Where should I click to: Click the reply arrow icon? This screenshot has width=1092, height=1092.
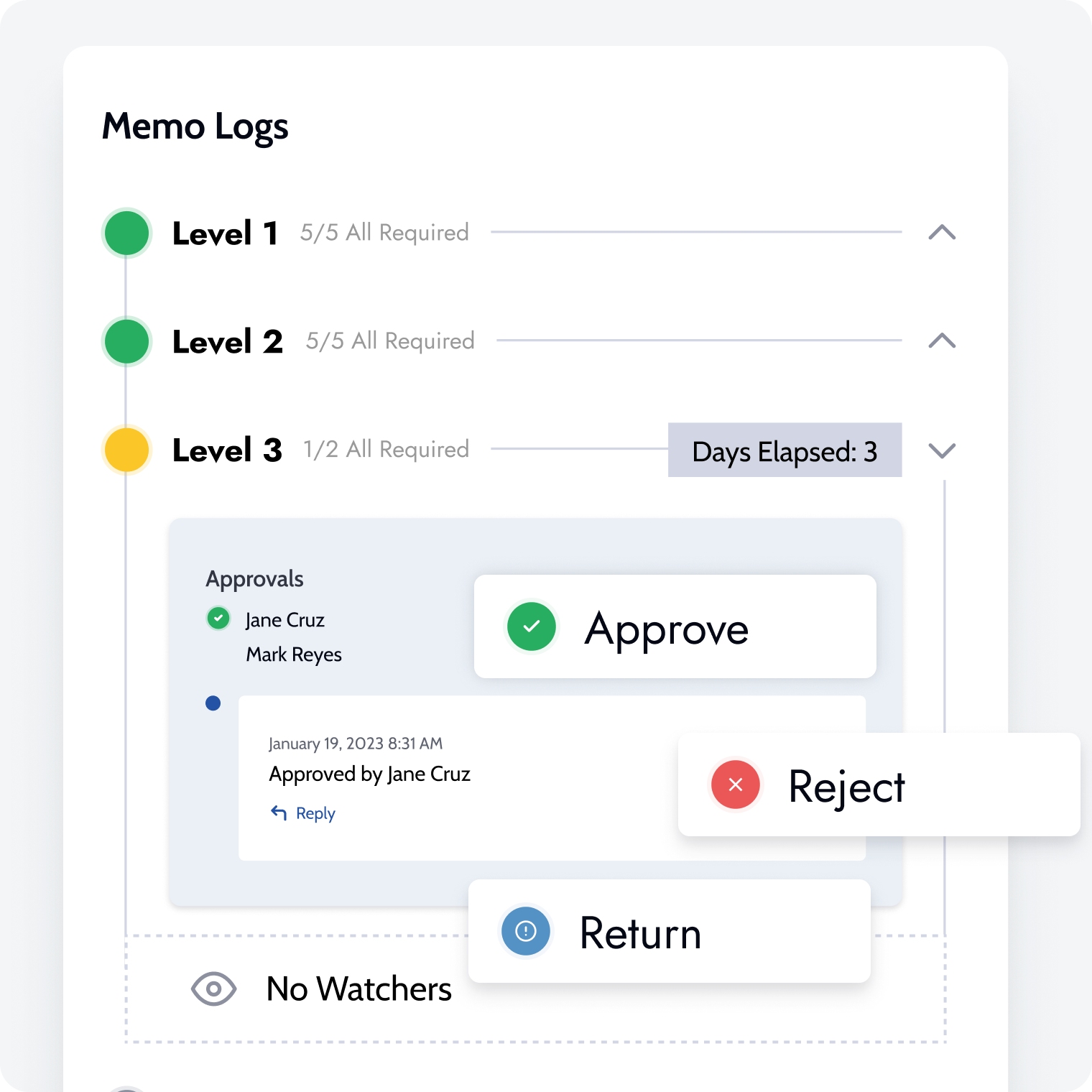pos(279,813)
